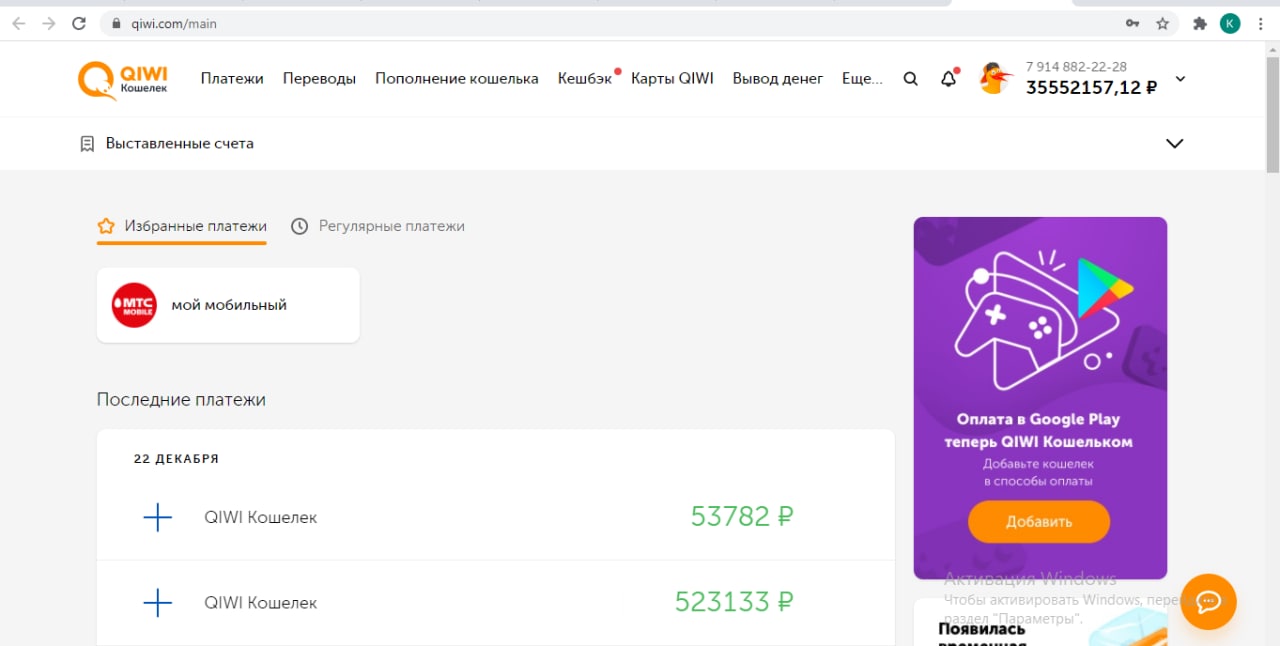Viewport: 1280px width, 646px height.
Task: Open Карты QIWI menu item
Action: 672,79
